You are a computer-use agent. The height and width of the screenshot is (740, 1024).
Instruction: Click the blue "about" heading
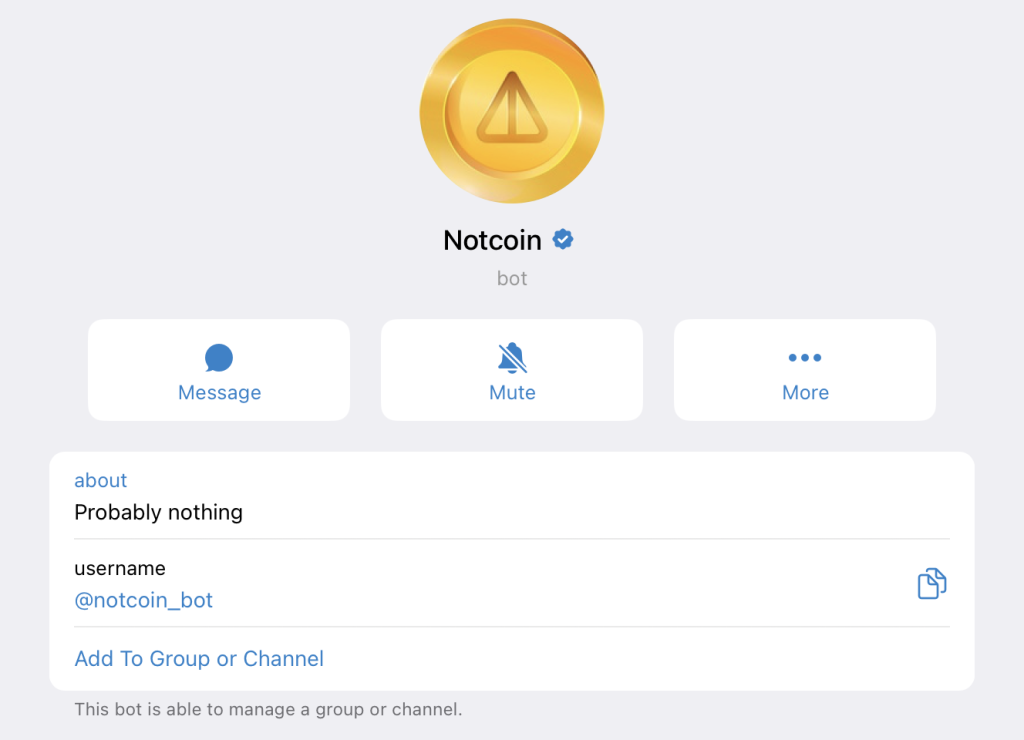pyautogui.click(x=101, y=481)
